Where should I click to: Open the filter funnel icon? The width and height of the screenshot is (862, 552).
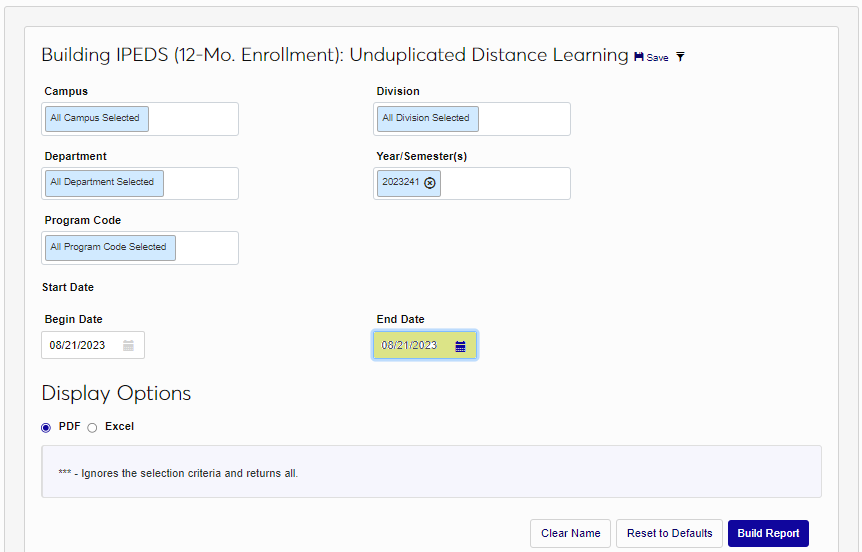[x=681, y=57]
